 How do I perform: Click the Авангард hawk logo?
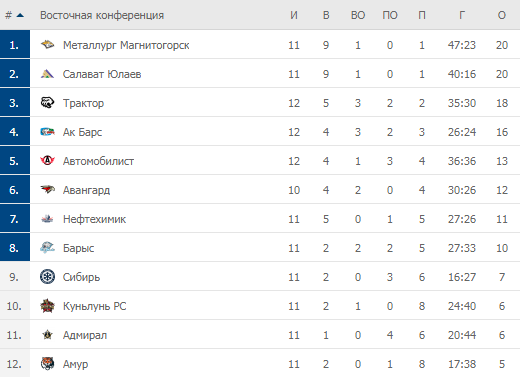pos(47,190)
